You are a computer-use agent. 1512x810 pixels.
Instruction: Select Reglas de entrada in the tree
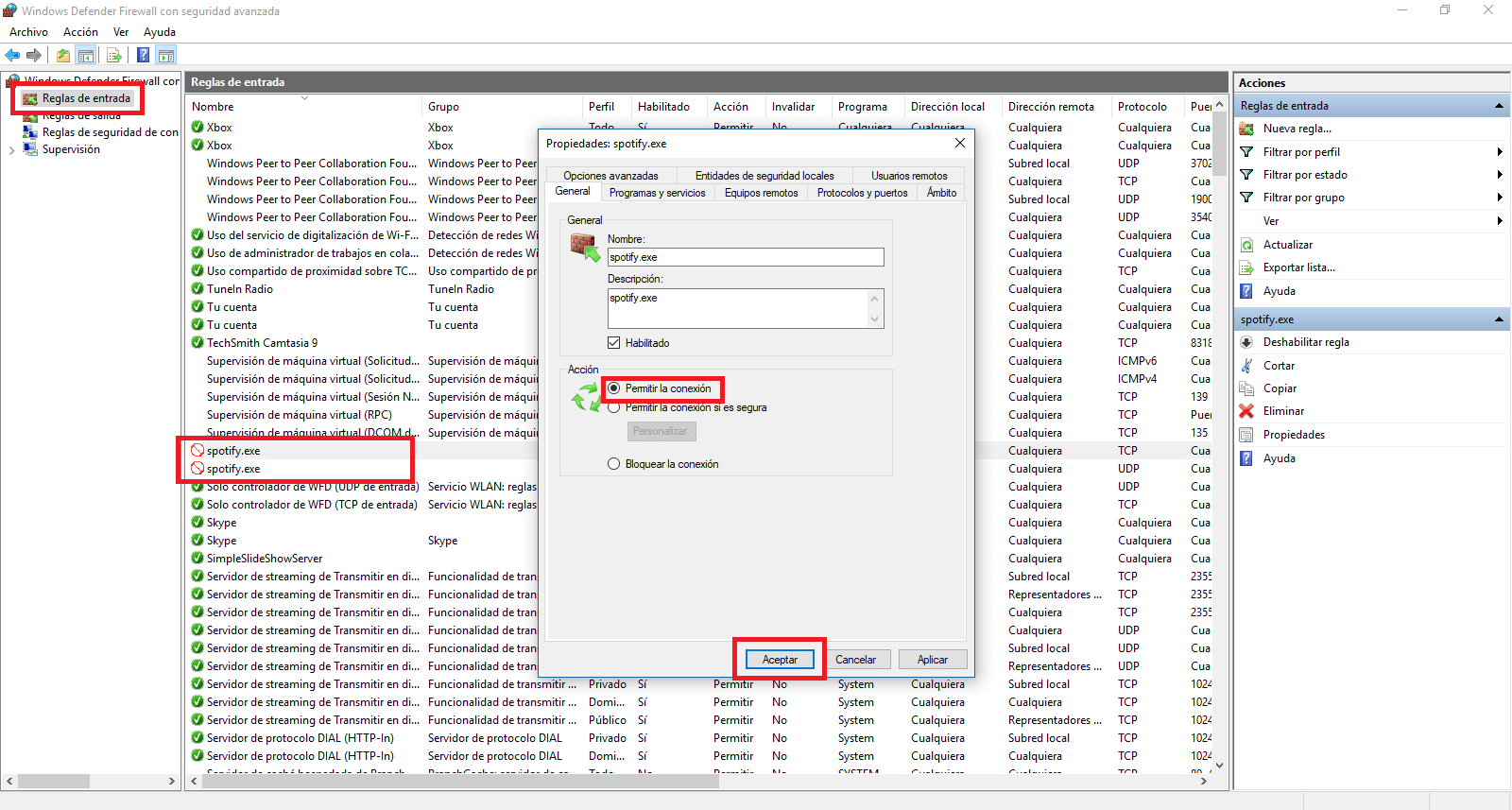86,98
